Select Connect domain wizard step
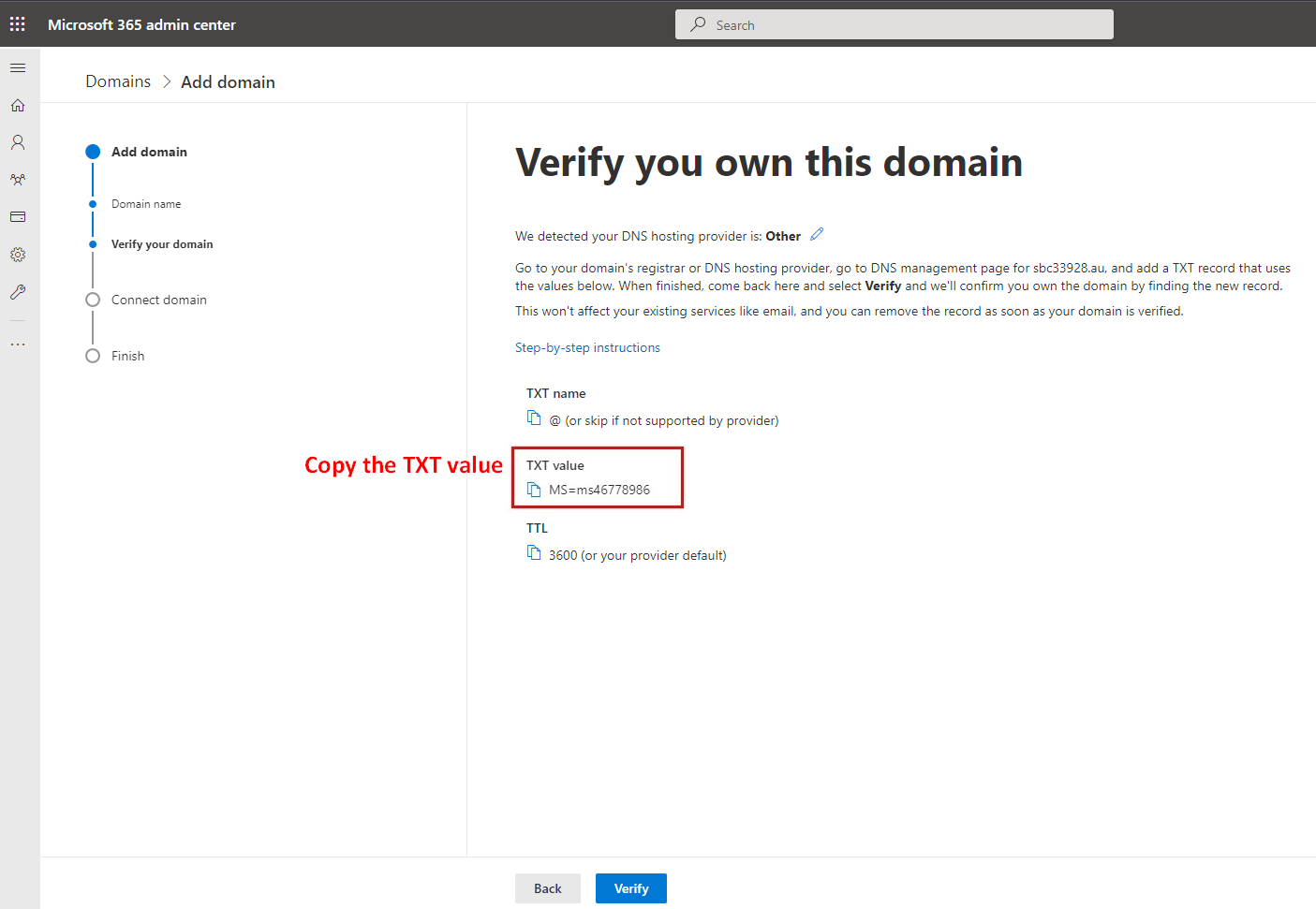The height and width of the screenshot is (909, 1316). pyautogui.click(x=146, y=300)
